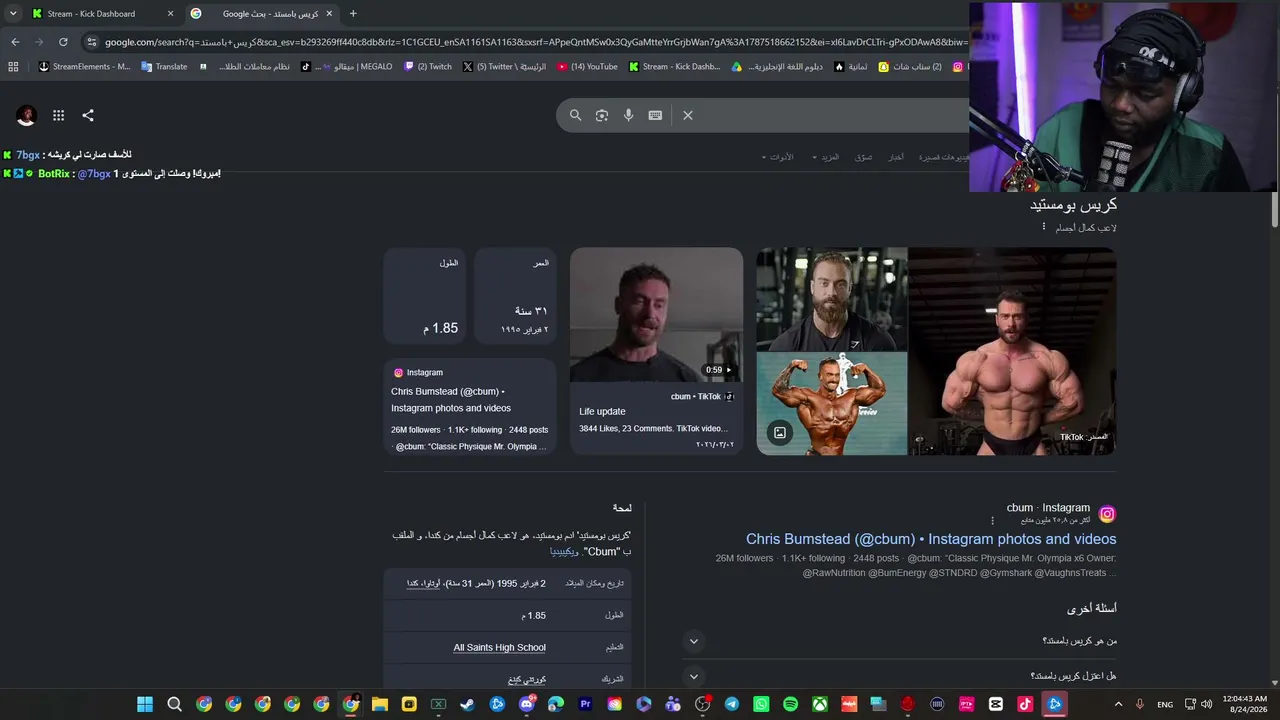
Task: Open the images gallery icon on posing photo
Action: click(780, 433)
